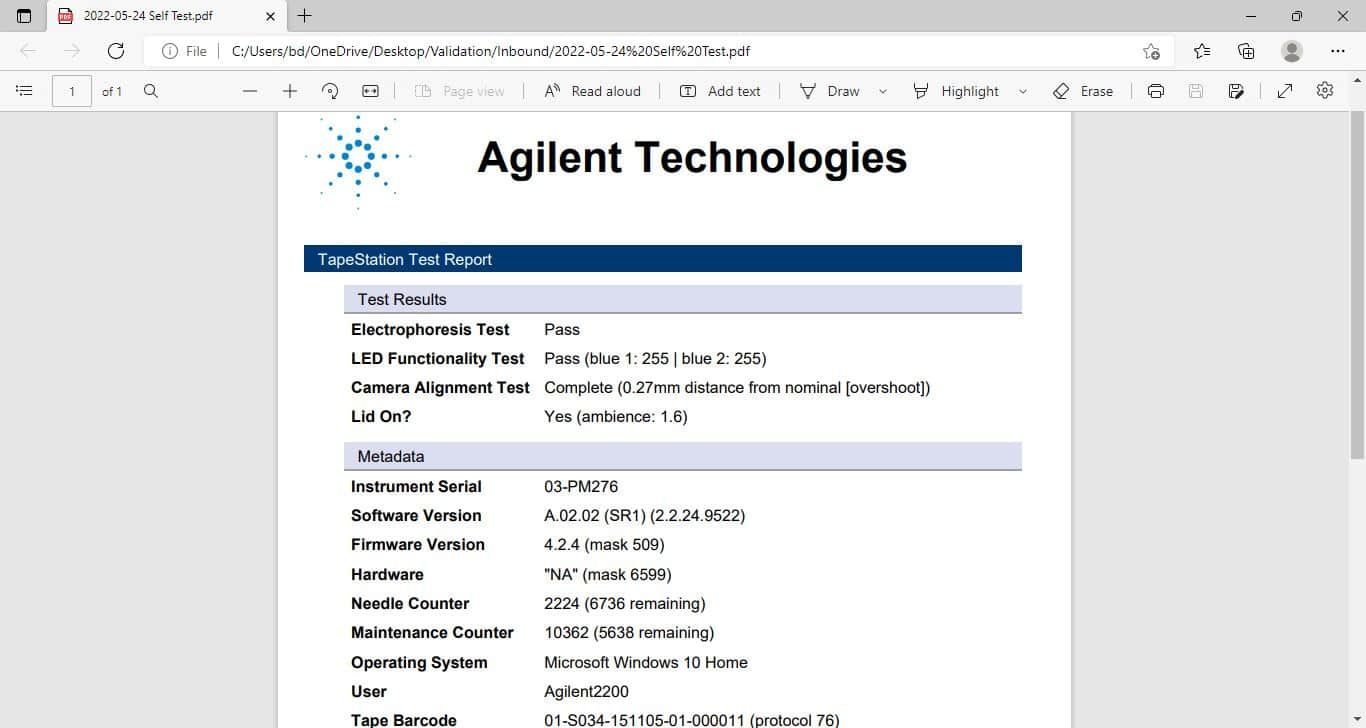Screen dimensions: 1366x728
Task: Click the Metadata section title
Action: click(391, 456)
